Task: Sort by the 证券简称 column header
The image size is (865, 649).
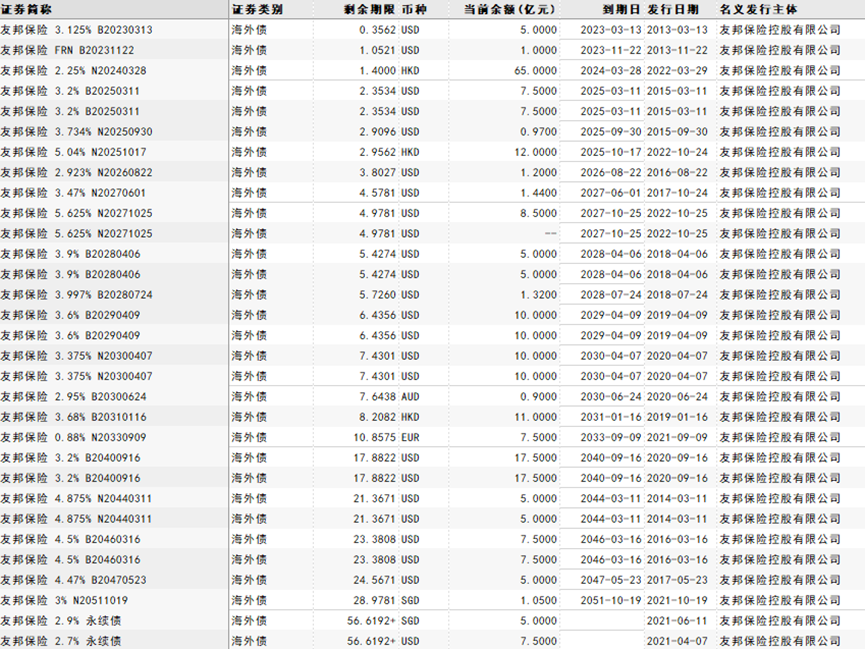Action: click(x=26, y=9)
